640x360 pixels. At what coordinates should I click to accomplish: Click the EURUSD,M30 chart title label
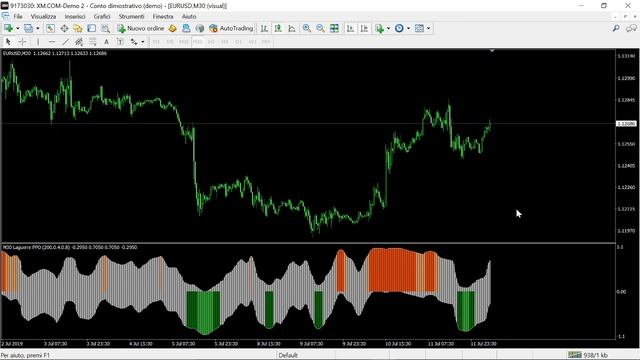55,53
